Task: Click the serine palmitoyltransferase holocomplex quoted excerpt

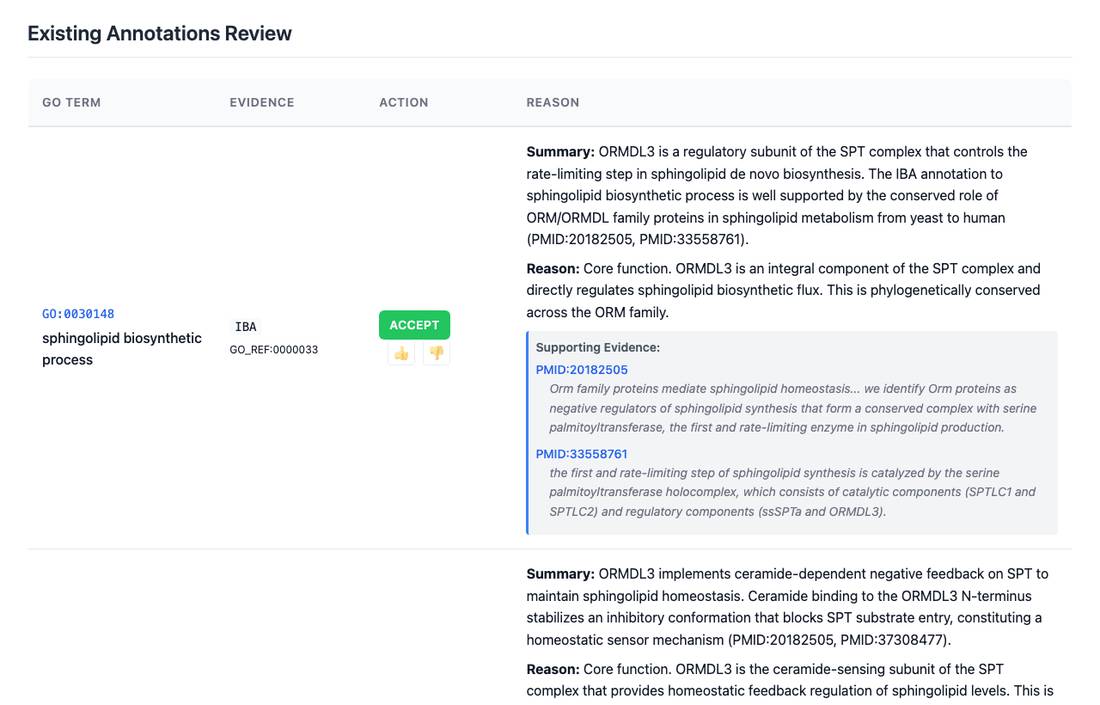Action: point(793,492)
